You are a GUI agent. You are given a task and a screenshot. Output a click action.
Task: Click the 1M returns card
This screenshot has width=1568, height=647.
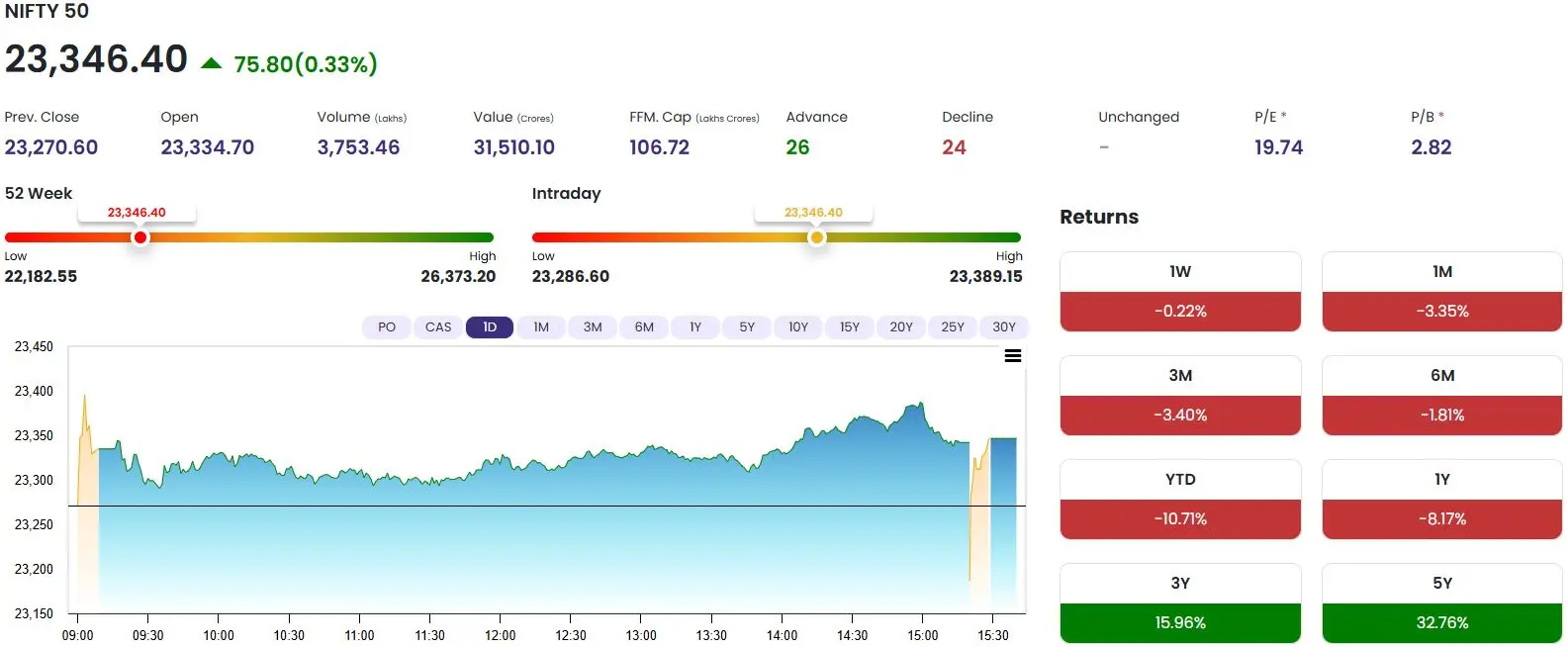point(1442,292)
